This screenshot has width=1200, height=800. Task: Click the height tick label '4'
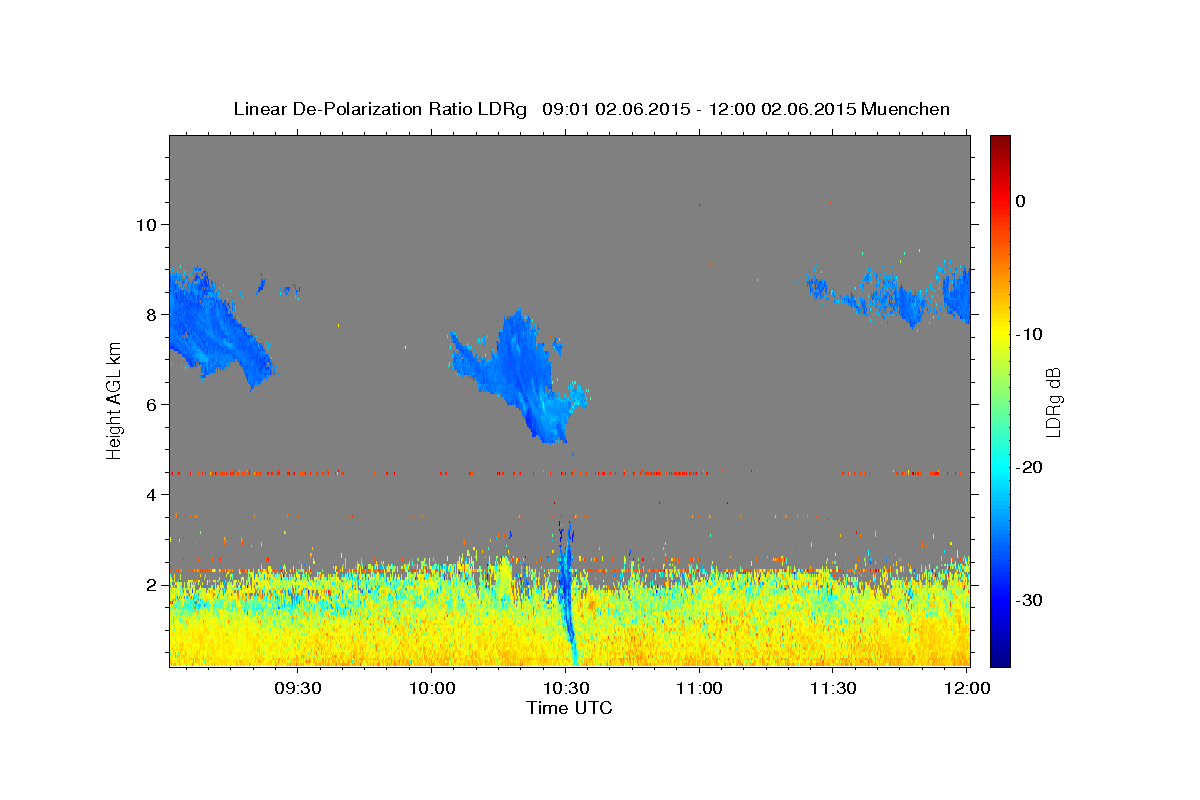tap(150, 494)
